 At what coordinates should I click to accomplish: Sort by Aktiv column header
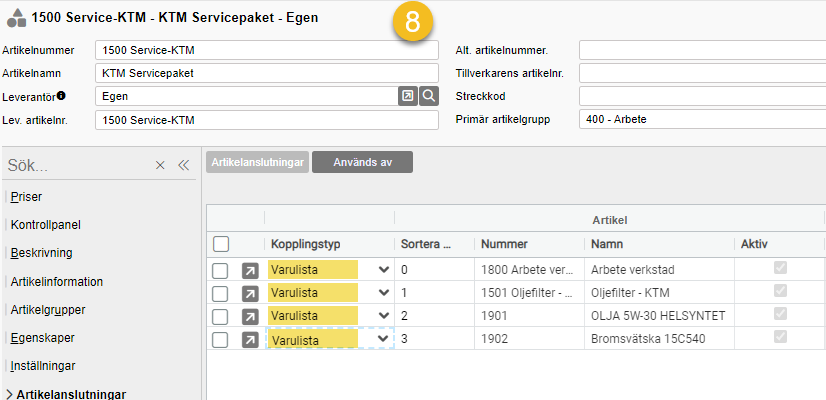[754, 244]
